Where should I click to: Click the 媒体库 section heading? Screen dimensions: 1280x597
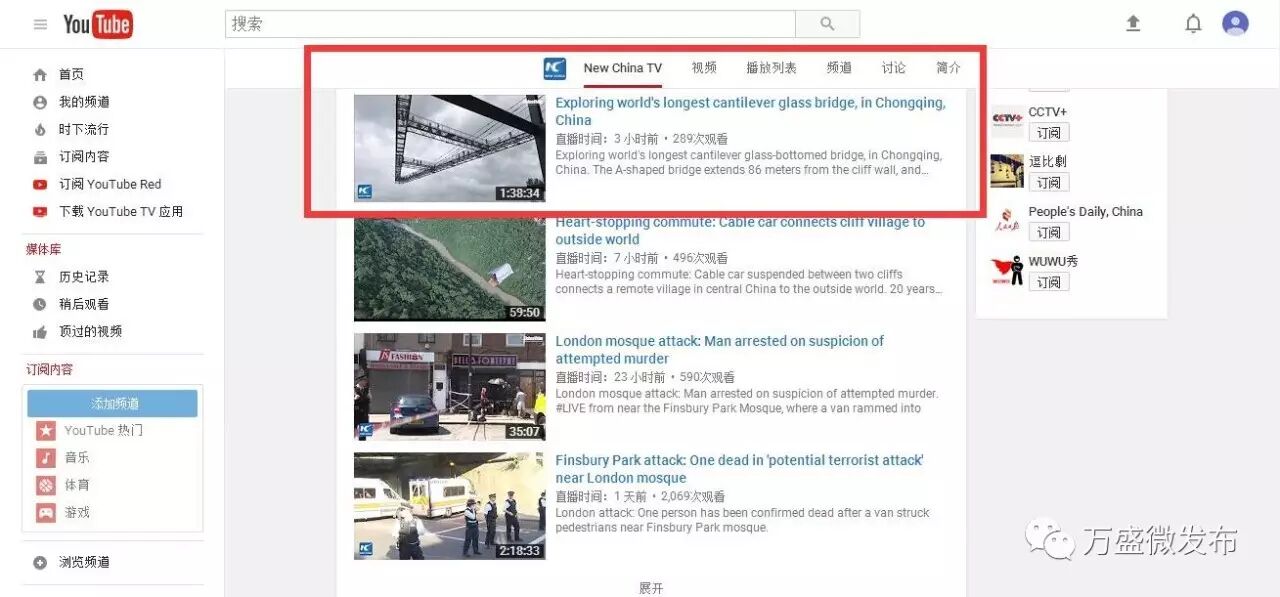44,249
